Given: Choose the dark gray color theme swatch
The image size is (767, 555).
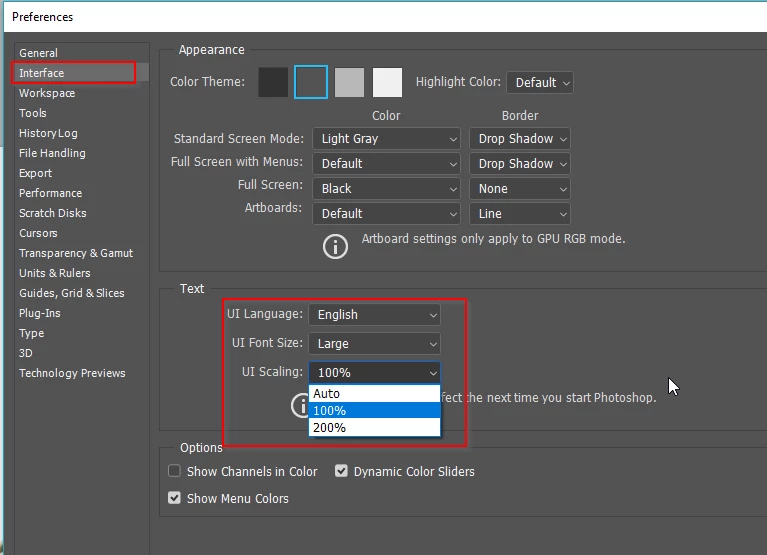Looking at the screenshot, I should click(311, 82).
